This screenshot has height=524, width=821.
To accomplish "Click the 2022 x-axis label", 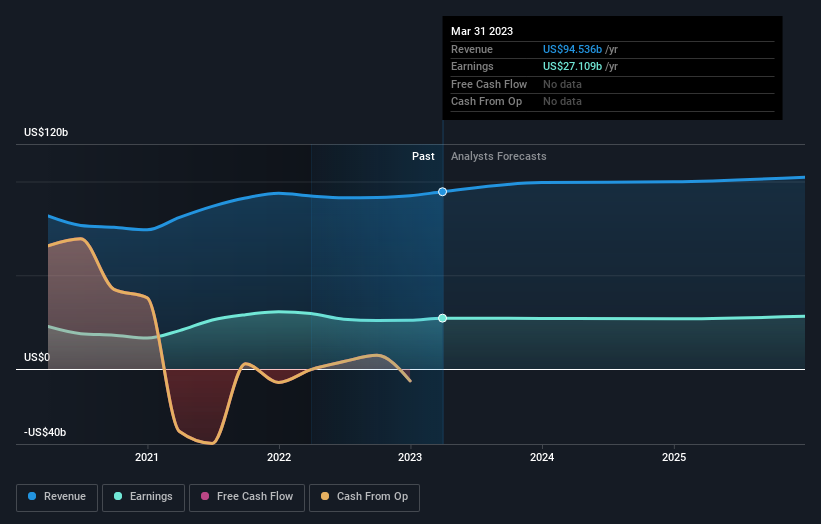I will pos(279,457).
